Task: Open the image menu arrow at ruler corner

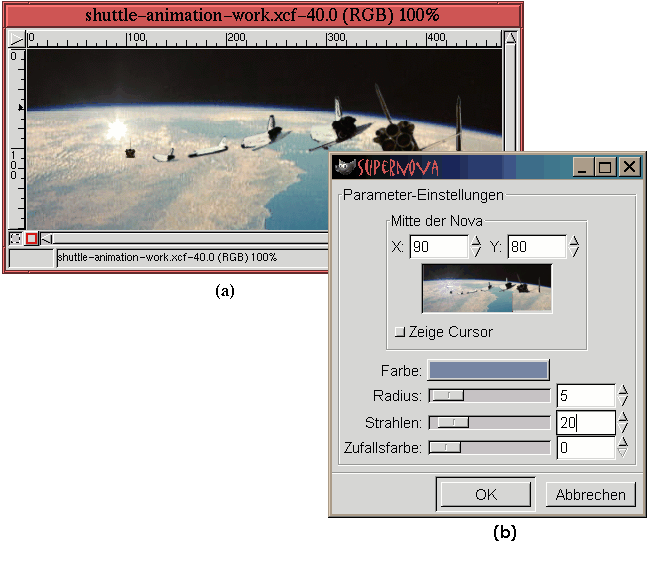Action: [16, 39]
